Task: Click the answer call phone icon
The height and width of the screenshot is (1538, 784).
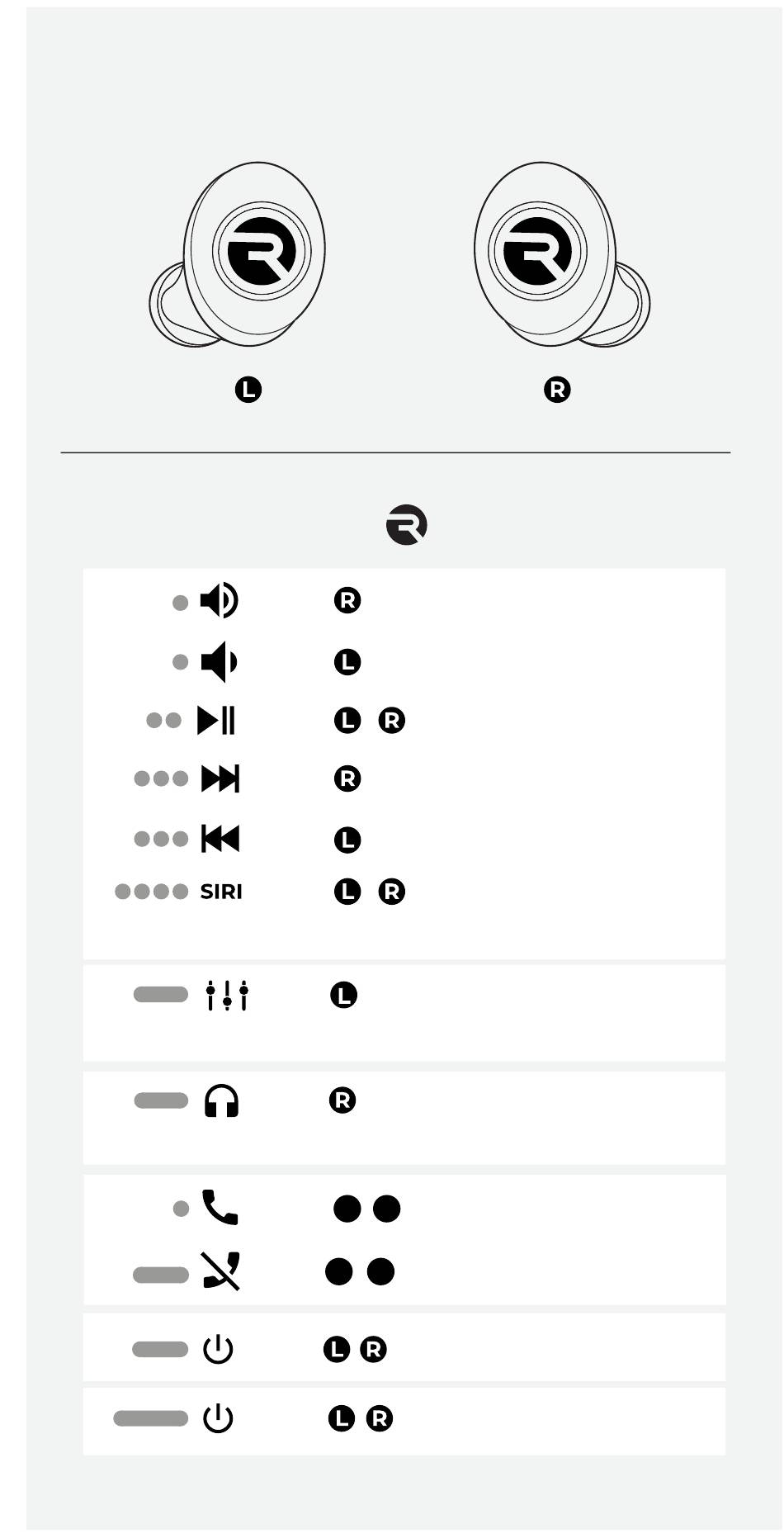Action: 220,1207
